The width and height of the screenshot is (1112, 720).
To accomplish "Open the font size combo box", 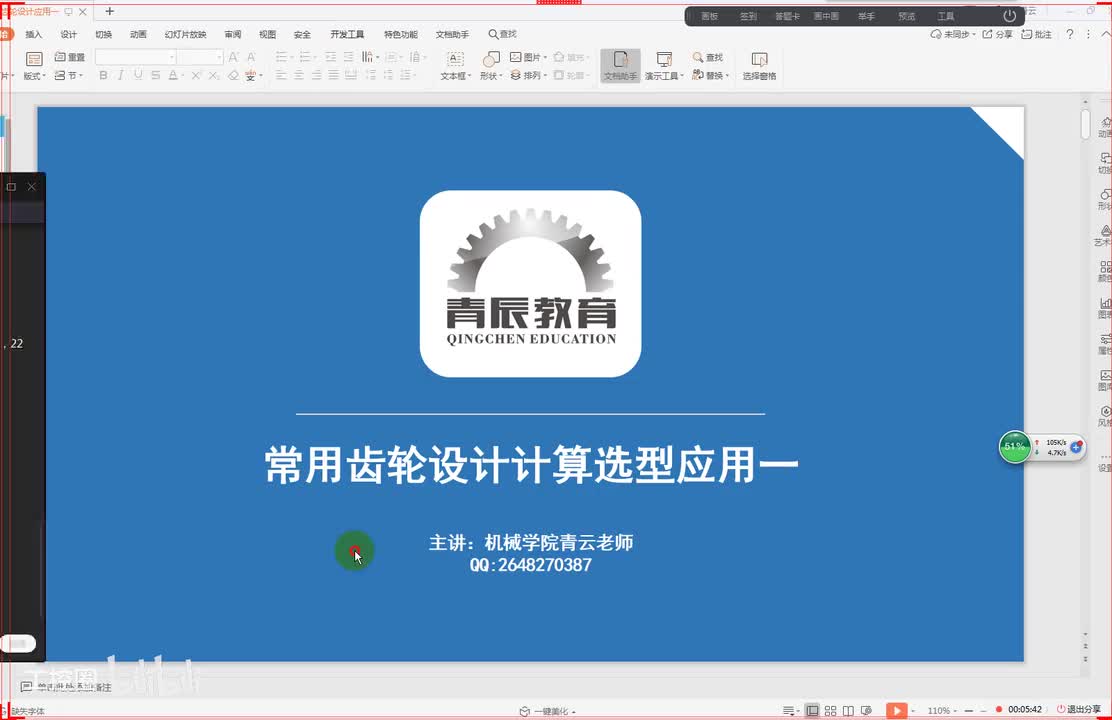I will pos(201,57).
